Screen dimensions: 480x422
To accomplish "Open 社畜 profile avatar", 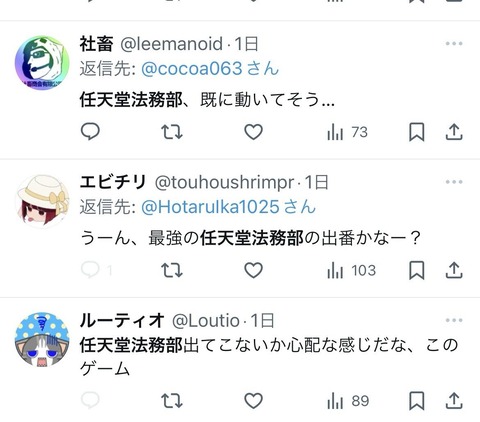I will click(x=42, y=63).
